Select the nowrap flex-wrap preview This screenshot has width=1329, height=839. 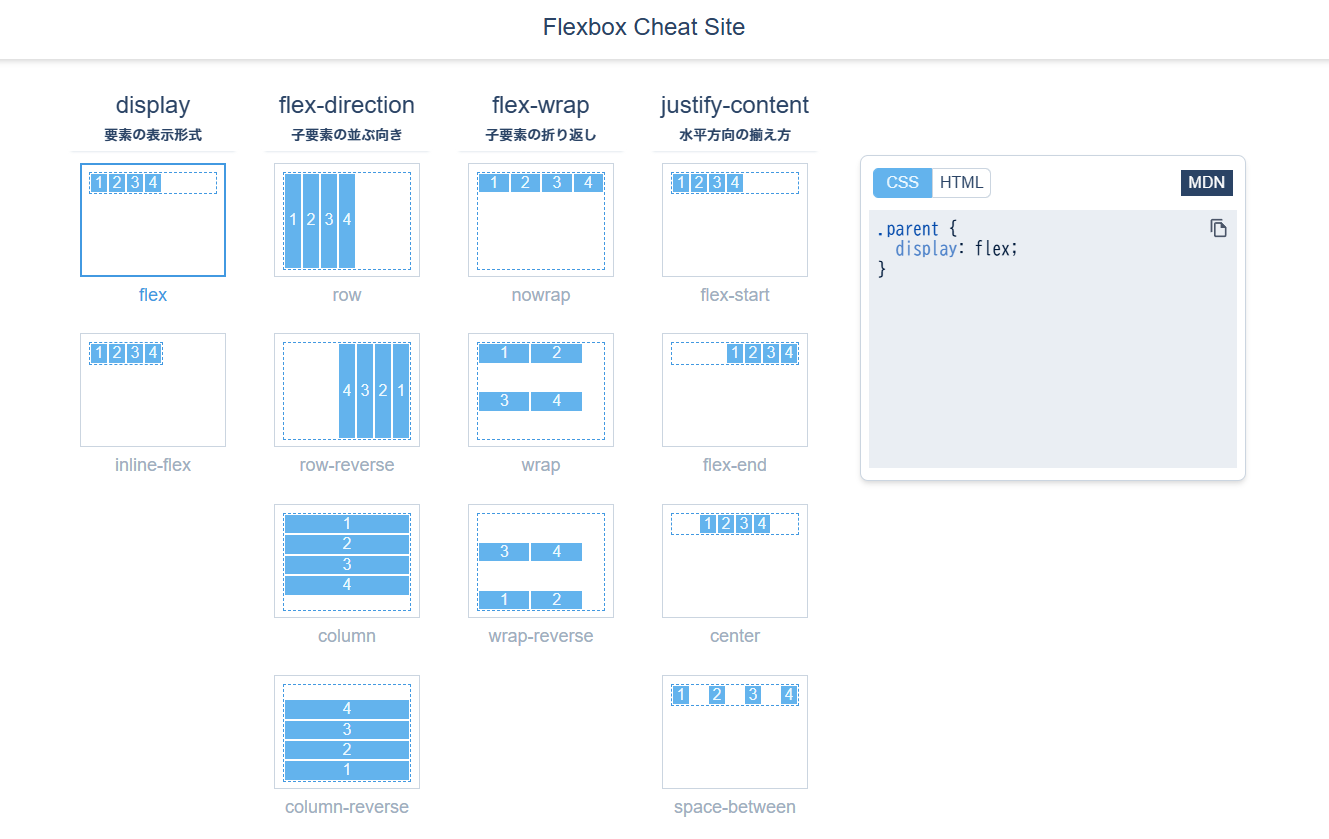541,220
